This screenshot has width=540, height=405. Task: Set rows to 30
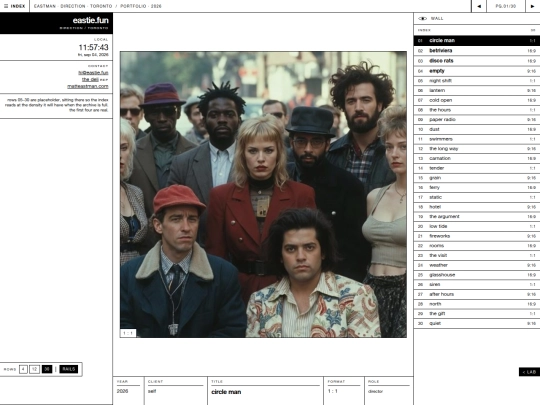click(47, 369)
